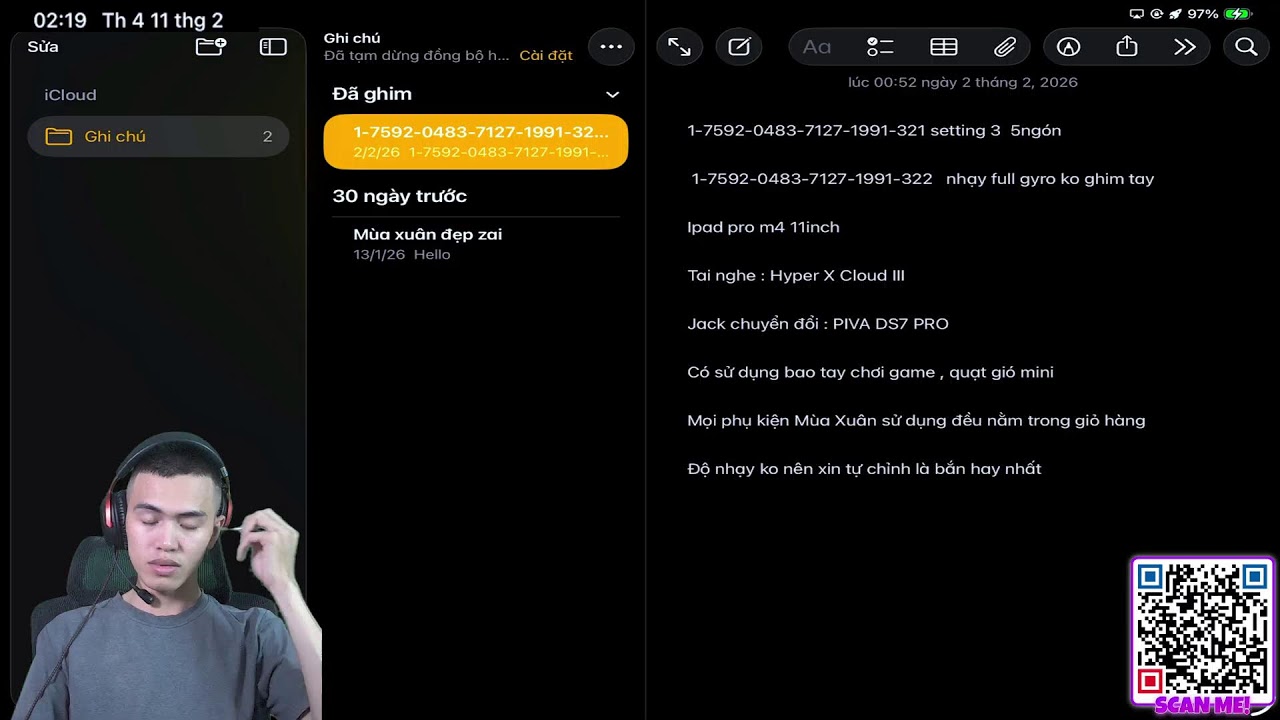Open the markup pen tool
The width and height of the screenshot is (1280, 720).
pos(1069,47)
